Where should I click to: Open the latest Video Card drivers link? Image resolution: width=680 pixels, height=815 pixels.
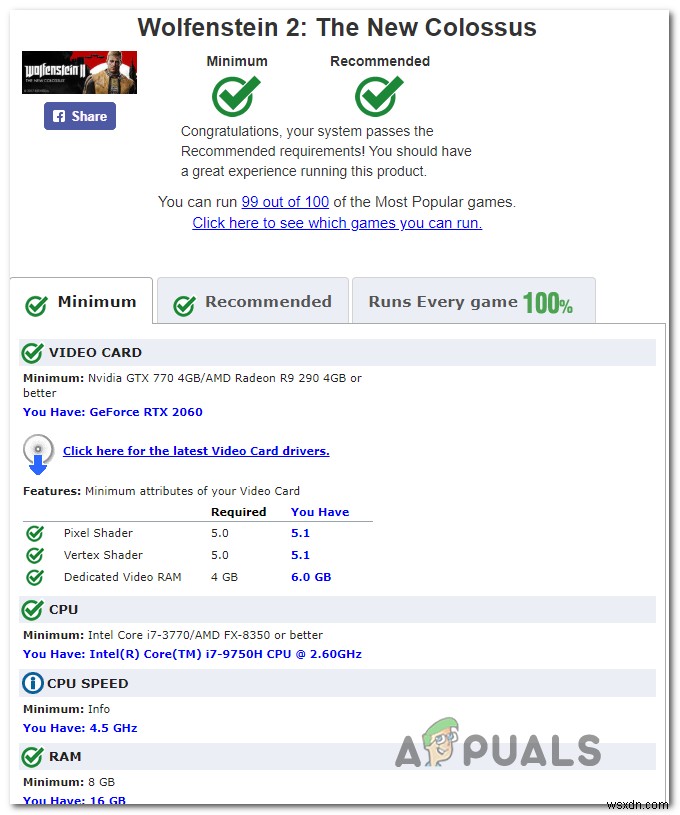tap(196, 451)
